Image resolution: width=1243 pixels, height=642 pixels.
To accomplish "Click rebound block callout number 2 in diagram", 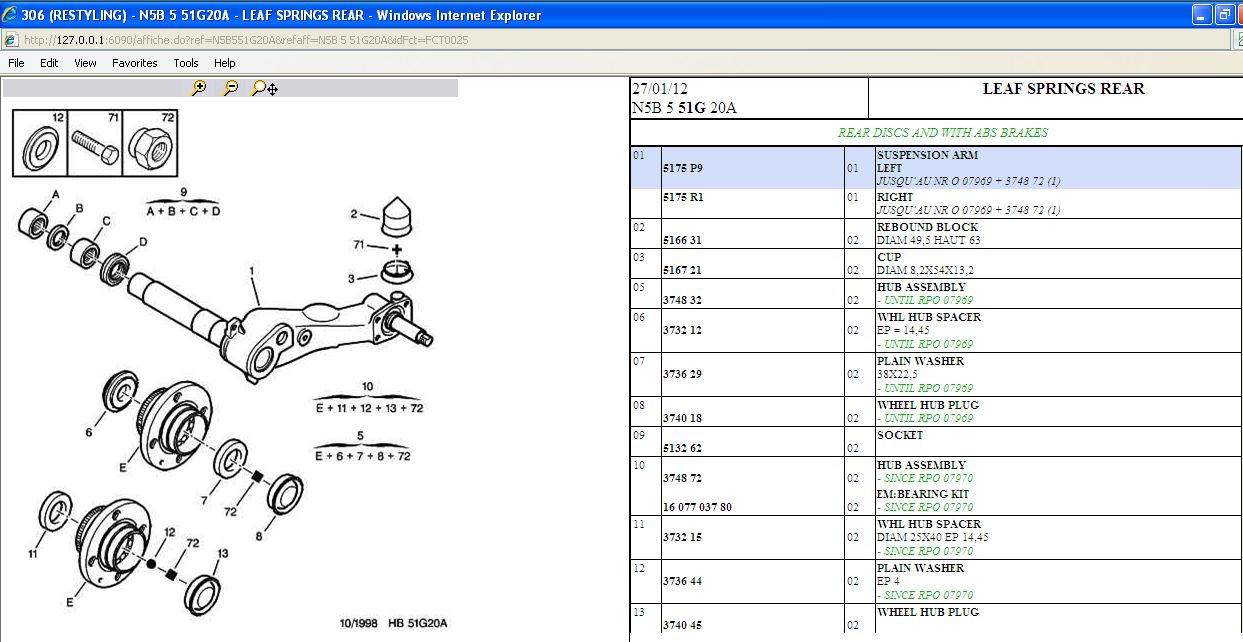I will pos(354,214).
